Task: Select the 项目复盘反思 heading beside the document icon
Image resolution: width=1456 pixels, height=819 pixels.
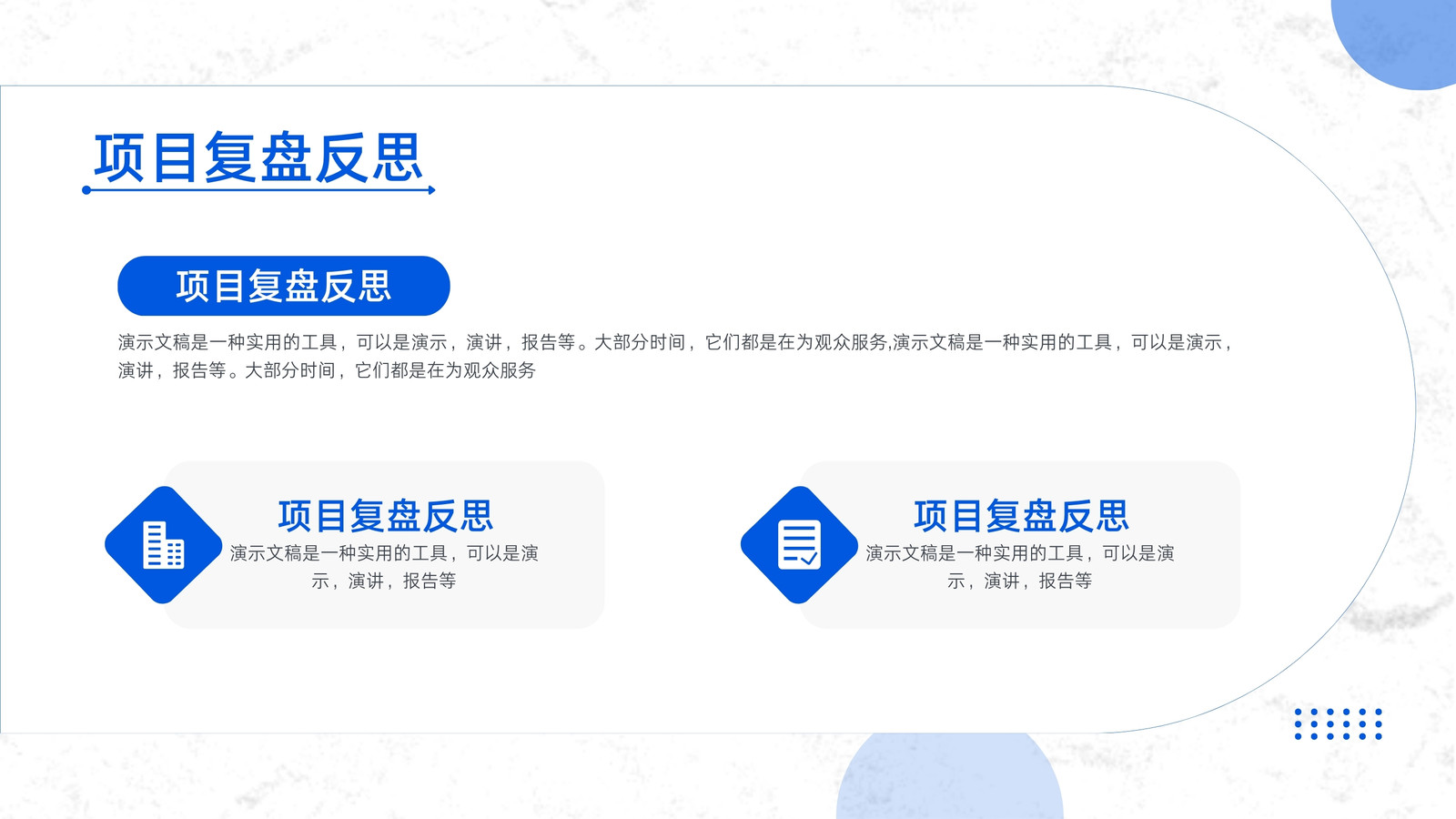Action: pos(1021,516)
